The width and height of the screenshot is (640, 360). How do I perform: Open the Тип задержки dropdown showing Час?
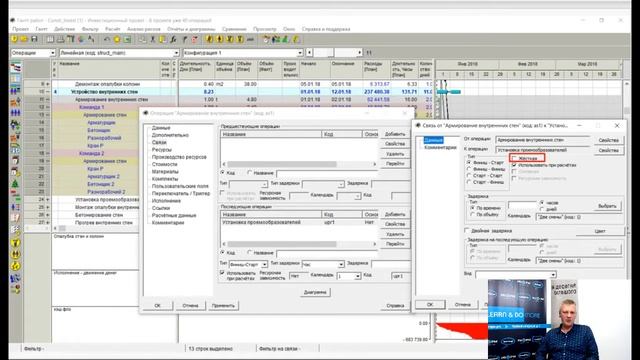(x=341, y=264)
